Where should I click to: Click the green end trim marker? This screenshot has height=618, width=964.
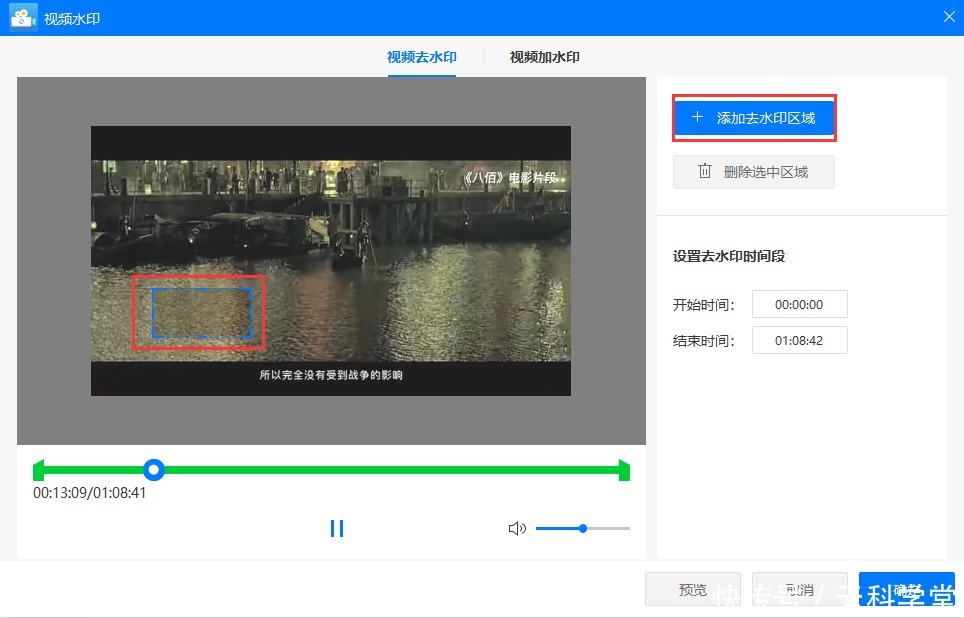click(625, 470)
